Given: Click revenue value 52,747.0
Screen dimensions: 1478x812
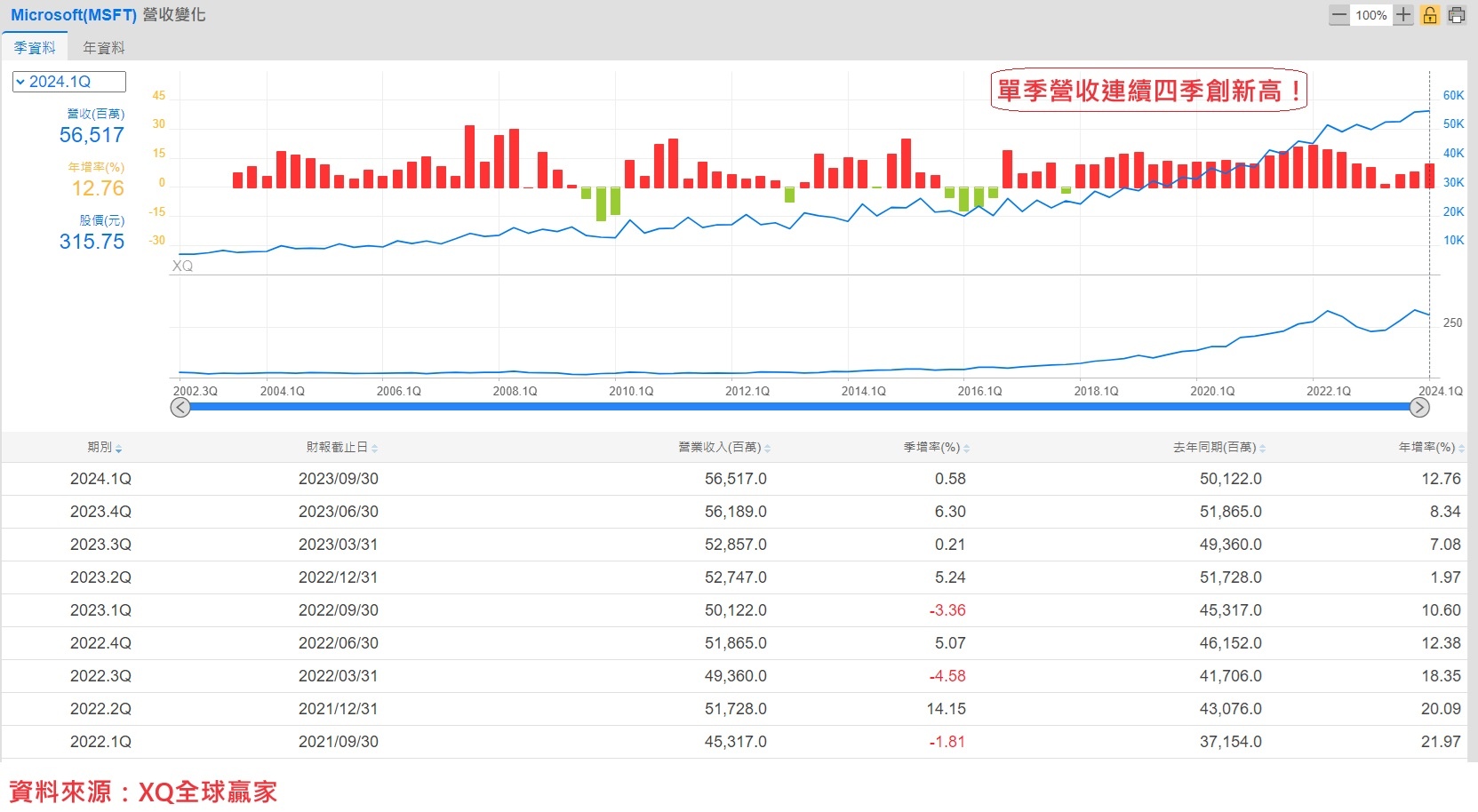Looking at the screenshot, I should coord(736,577).
